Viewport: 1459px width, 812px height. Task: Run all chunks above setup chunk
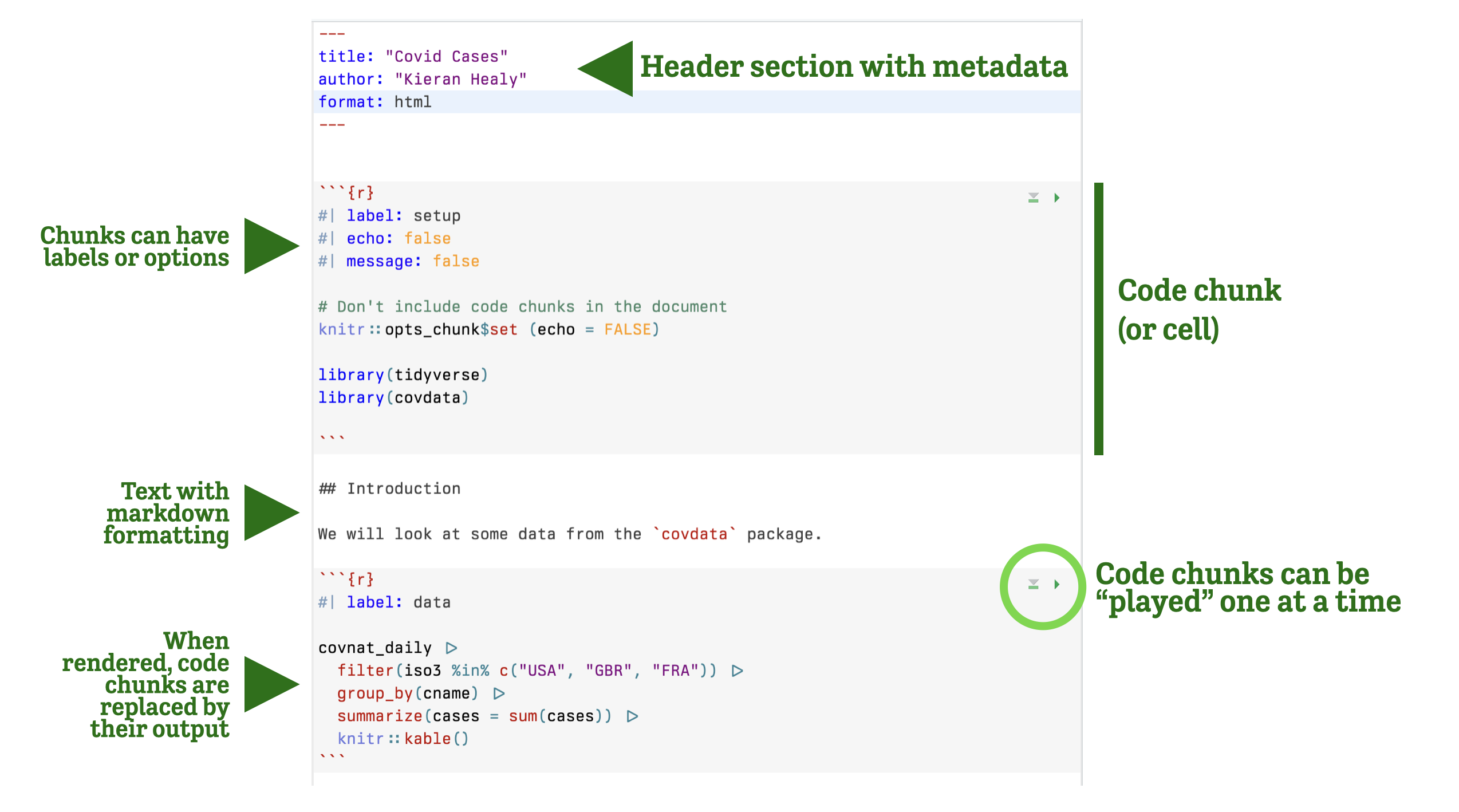(1033, 198)
